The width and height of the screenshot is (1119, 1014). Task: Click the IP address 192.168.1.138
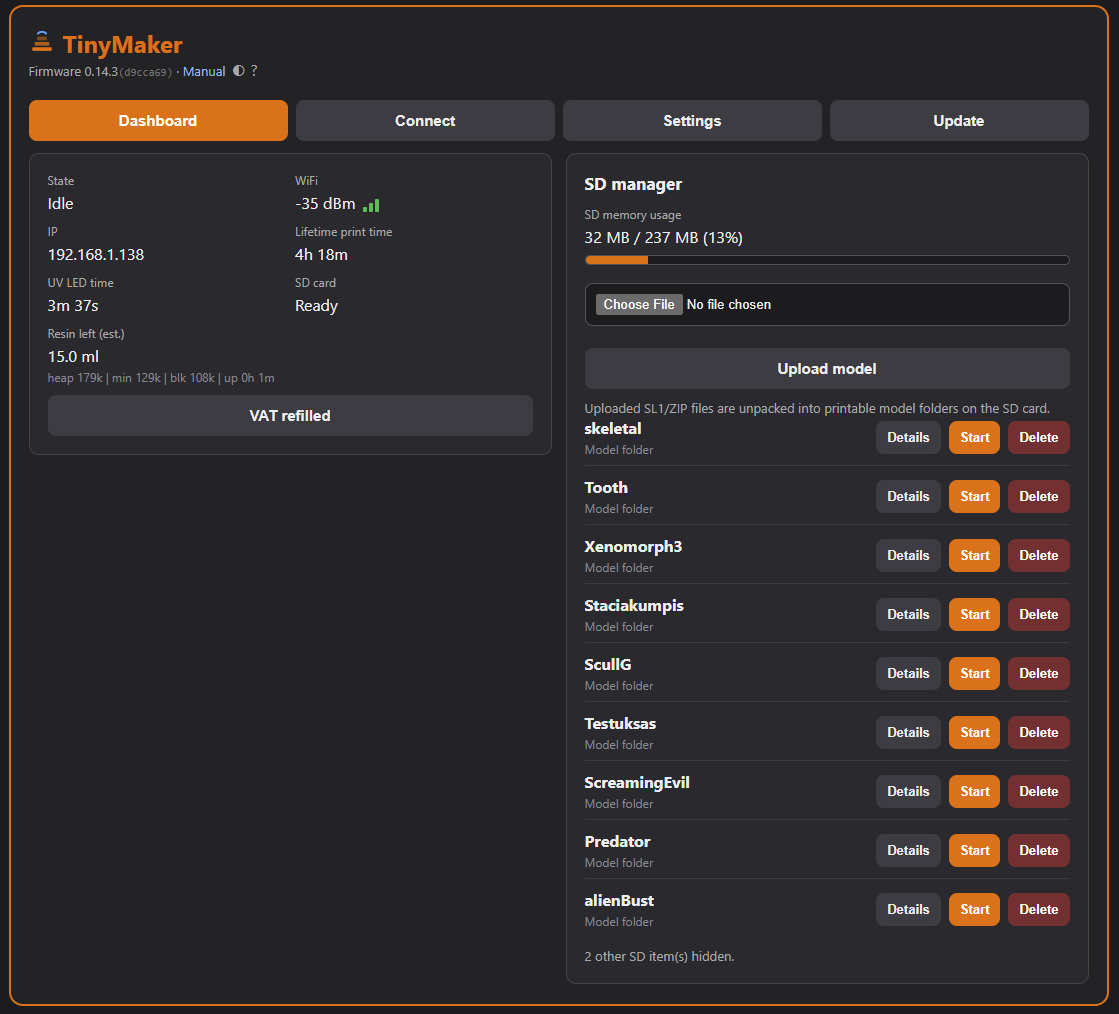click(x=96, y=255)
